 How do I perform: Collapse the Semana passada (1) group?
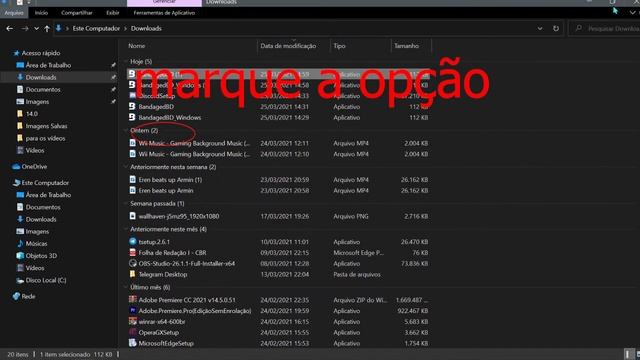[x=126, y=203]
